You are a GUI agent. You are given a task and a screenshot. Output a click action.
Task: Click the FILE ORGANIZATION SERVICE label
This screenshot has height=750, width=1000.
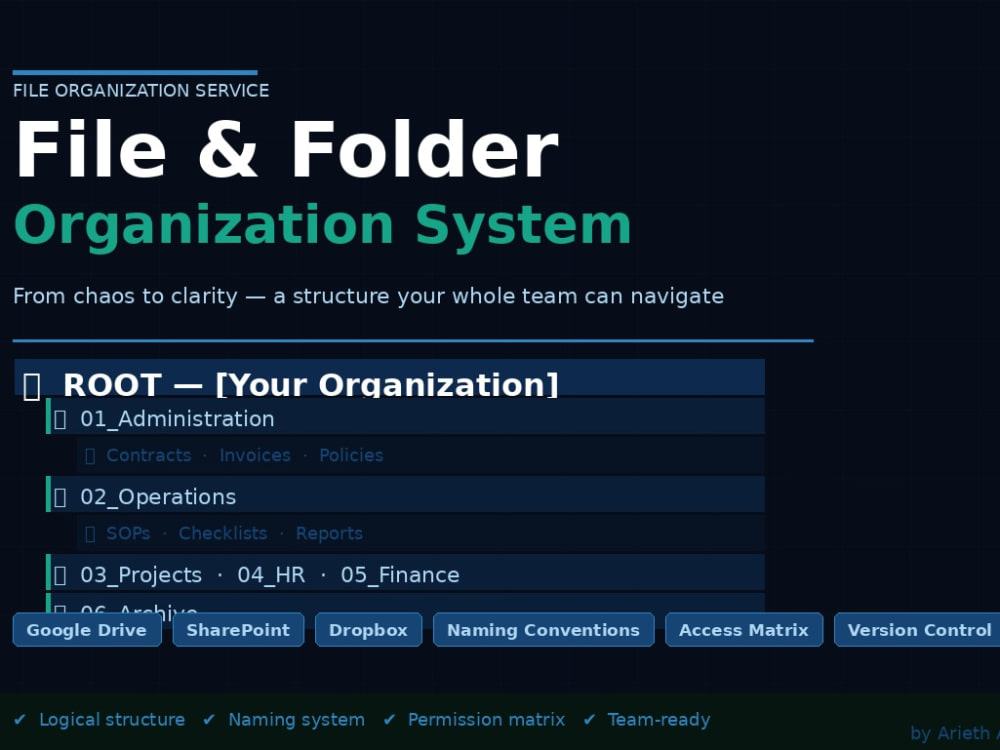141,91
